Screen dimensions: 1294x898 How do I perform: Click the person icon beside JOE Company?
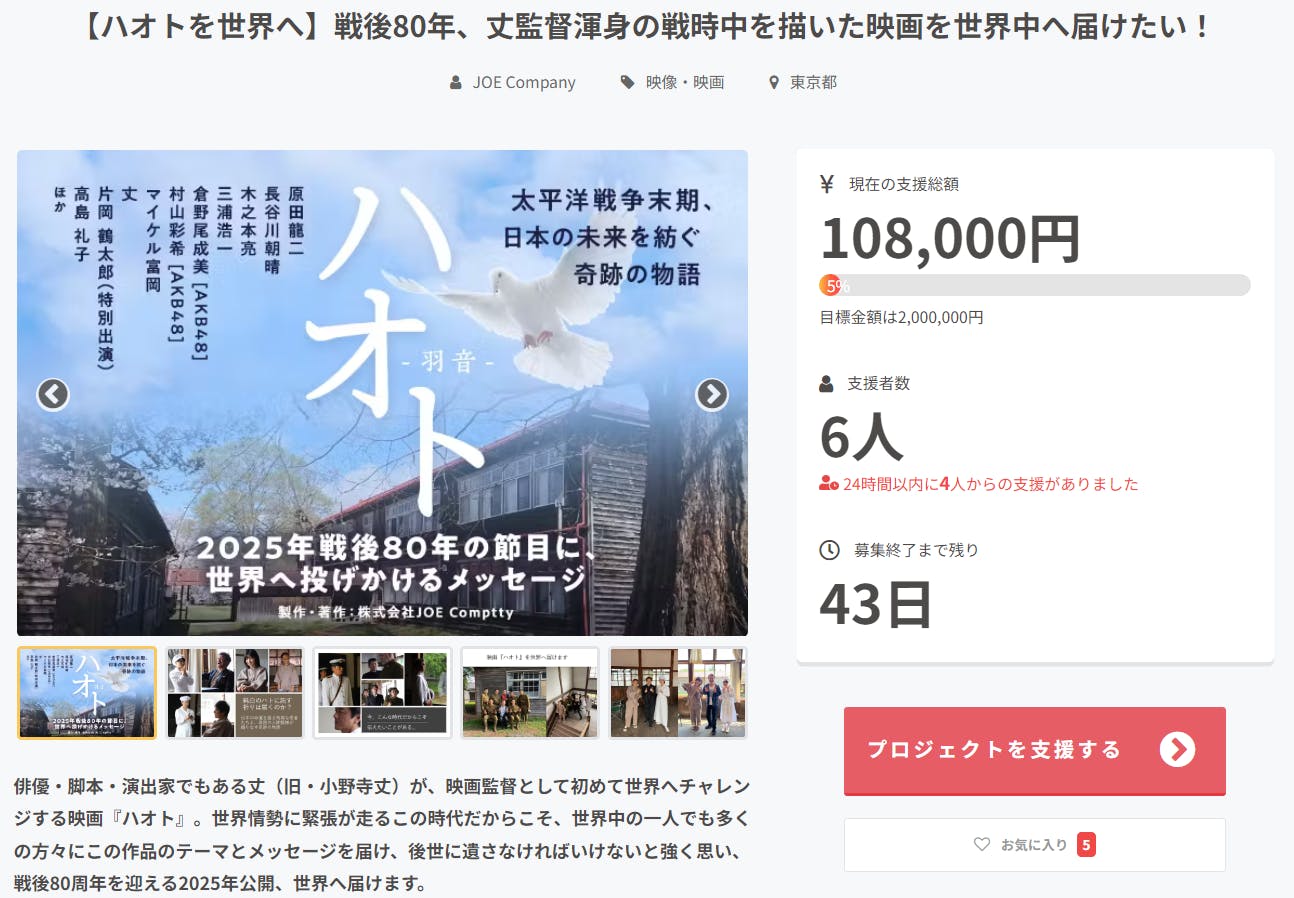(456, 83)
